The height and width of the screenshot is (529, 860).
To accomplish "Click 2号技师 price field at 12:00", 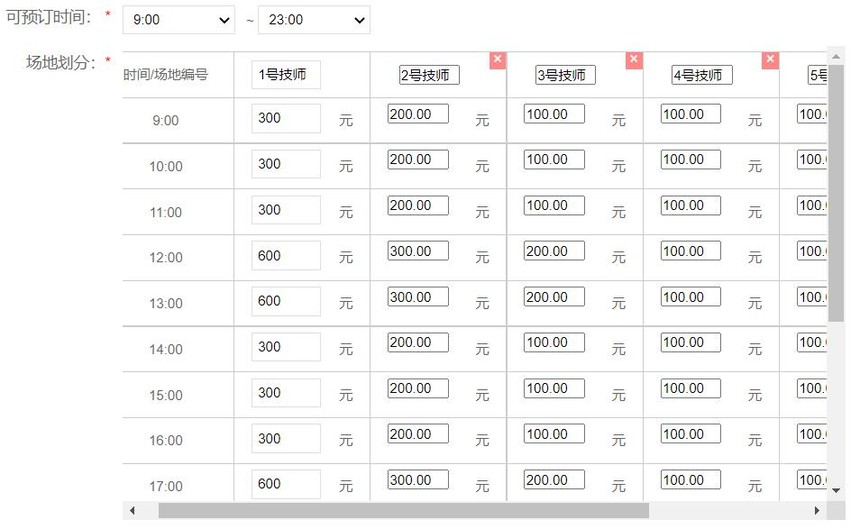I will 418,251.
